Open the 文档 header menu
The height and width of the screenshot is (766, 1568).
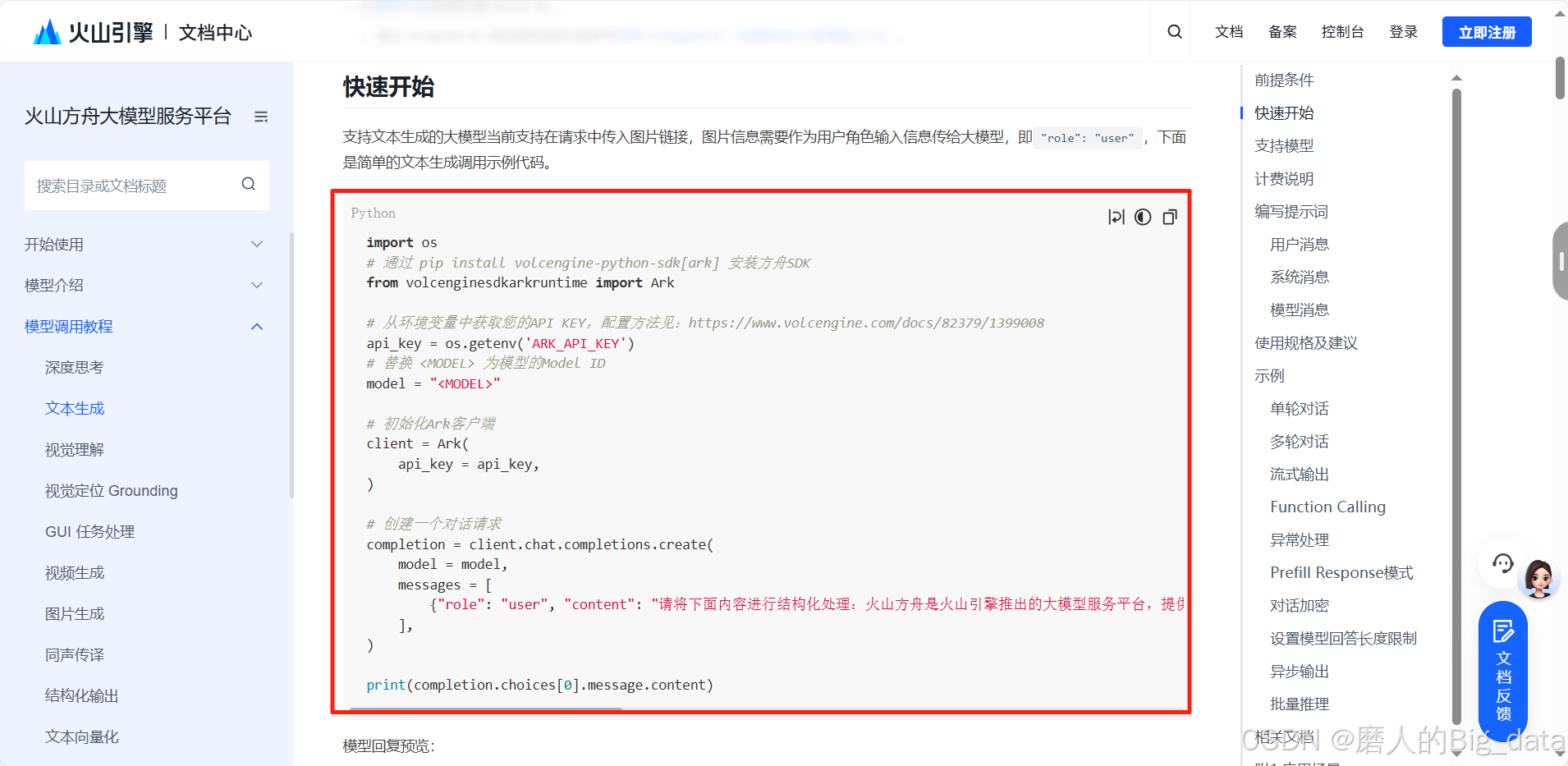(x=1229, y=32)
